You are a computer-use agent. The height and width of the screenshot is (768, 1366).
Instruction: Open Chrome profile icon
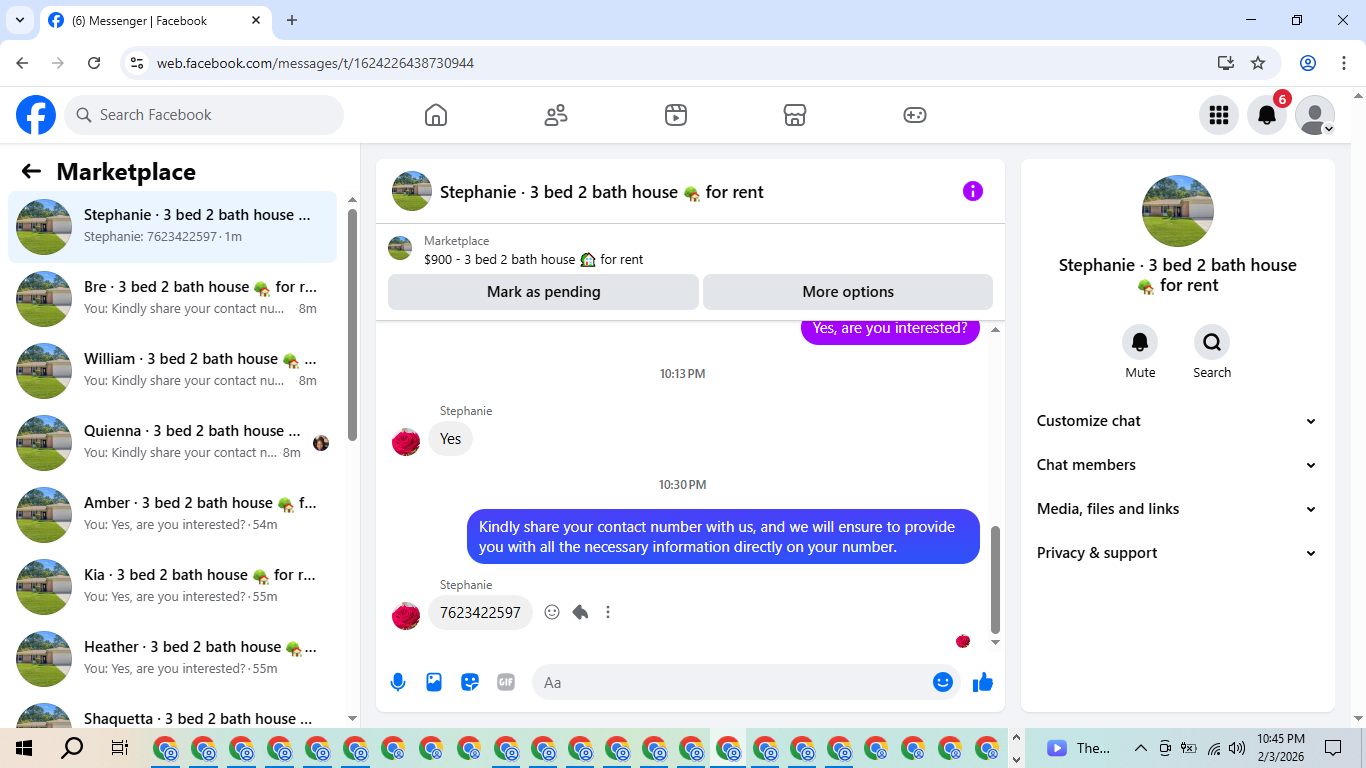pos(1308,63)
